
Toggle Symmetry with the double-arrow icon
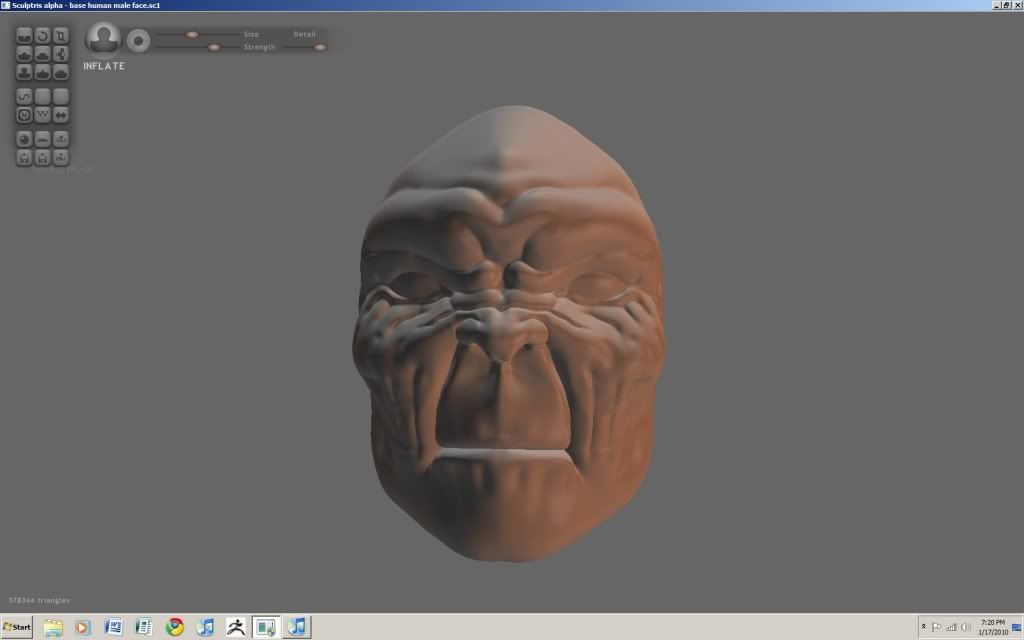(61, 115)
